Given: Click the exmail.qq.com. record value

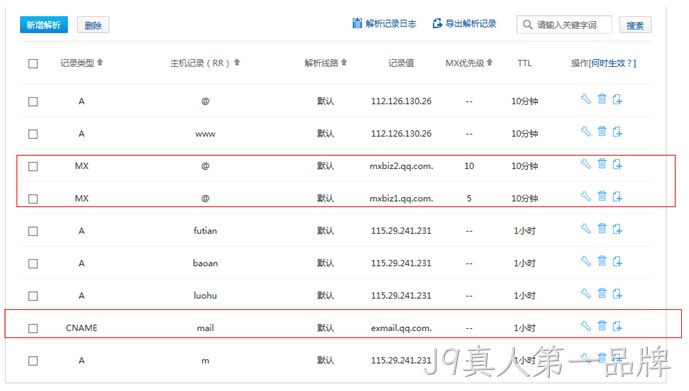Looking at the screenshot, I should 401,328.
